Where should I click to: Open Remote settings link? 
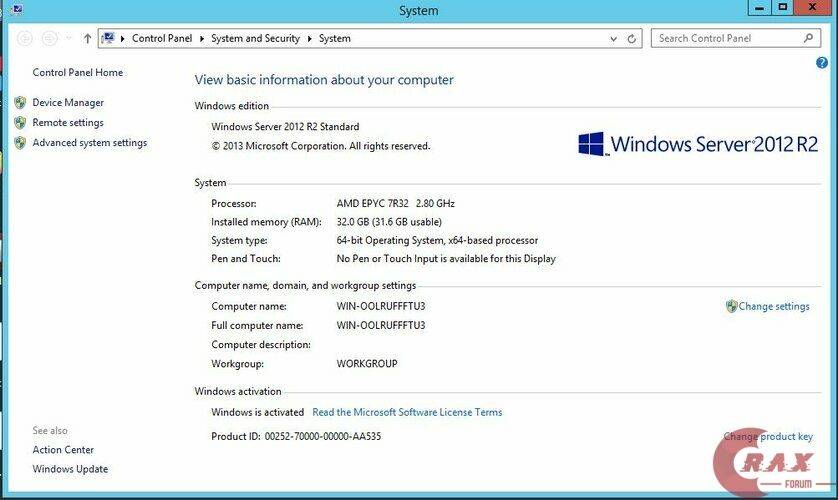[68, 123]
